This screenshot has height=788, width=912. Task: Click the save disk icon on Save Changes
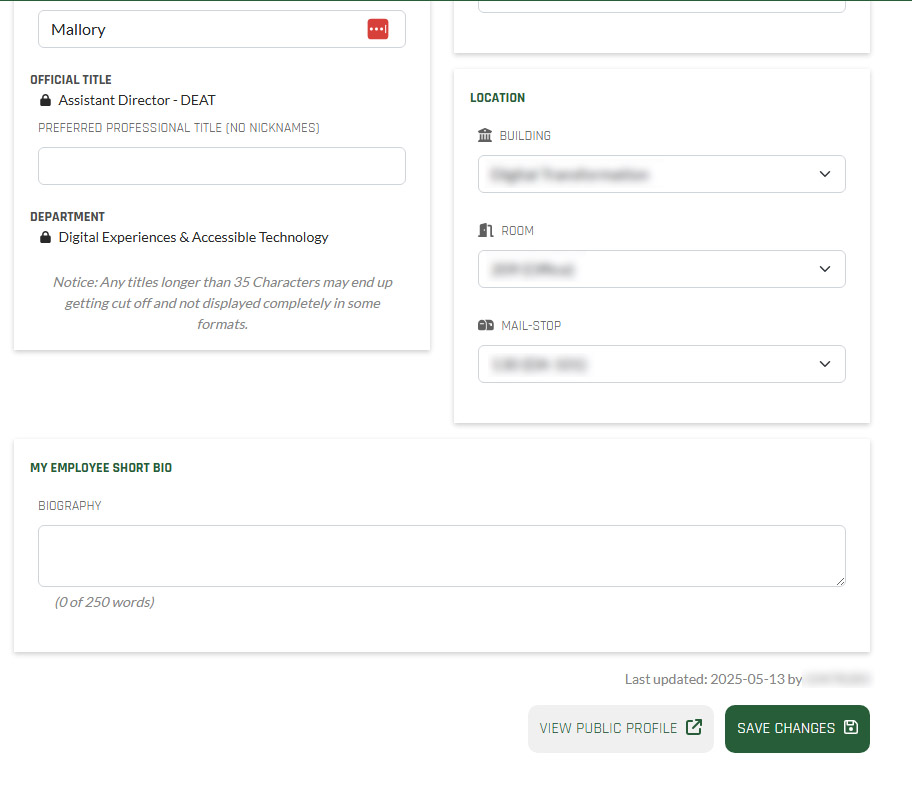(x=852, y=728)
